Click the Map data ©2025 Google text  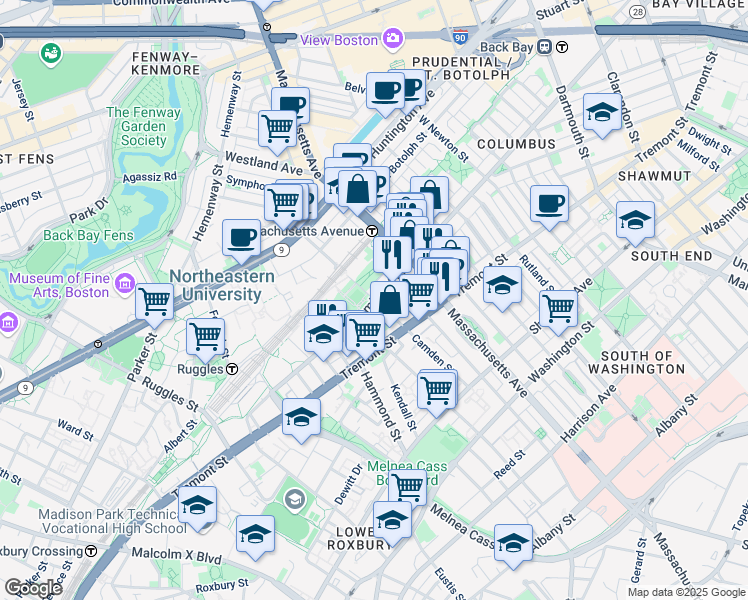coord(686,592)
